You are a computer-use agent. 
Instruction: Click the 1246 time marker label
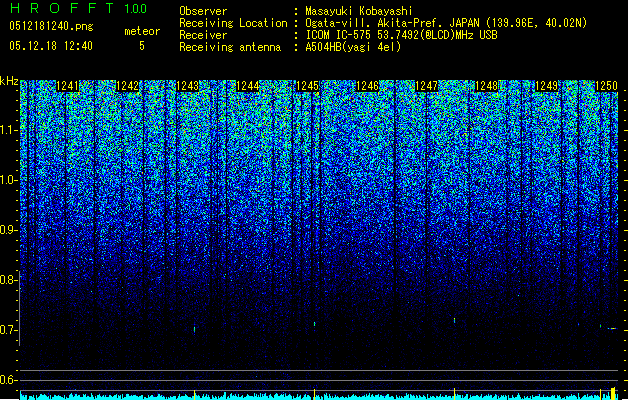[367, 86]
